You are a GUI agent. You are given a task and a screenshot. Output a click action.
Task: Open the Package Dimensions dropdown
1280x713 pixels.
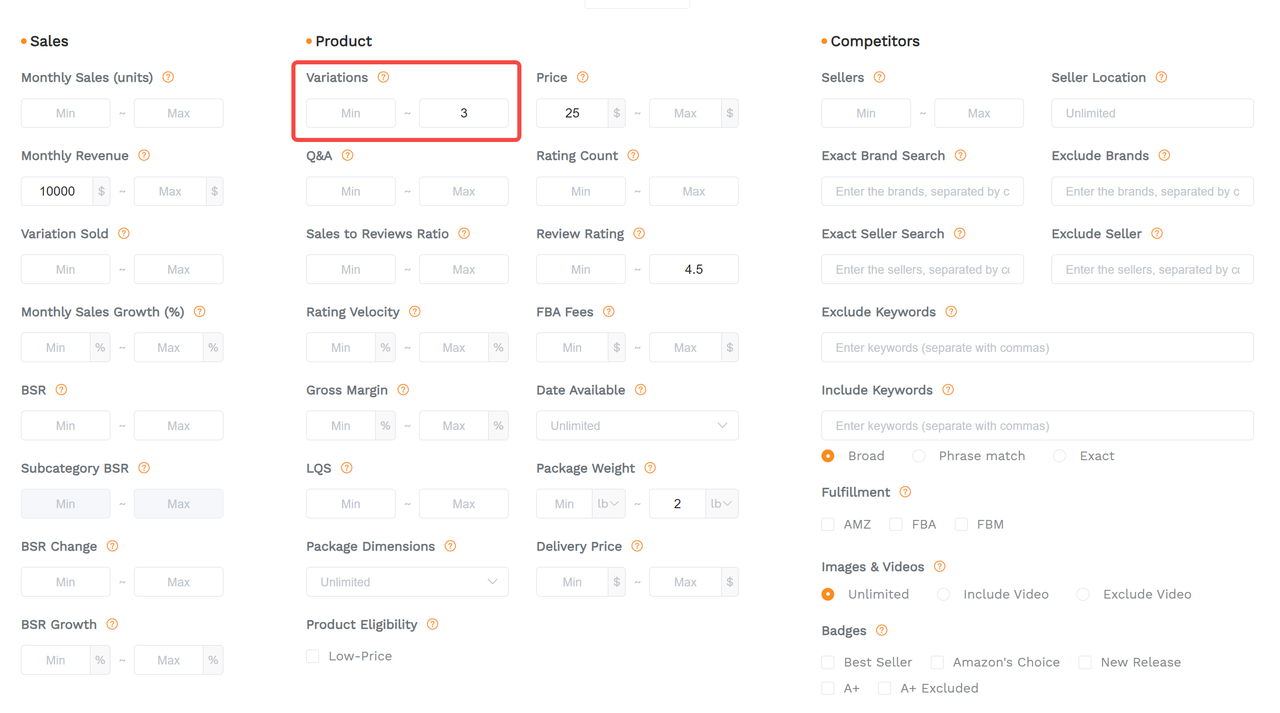407,581
